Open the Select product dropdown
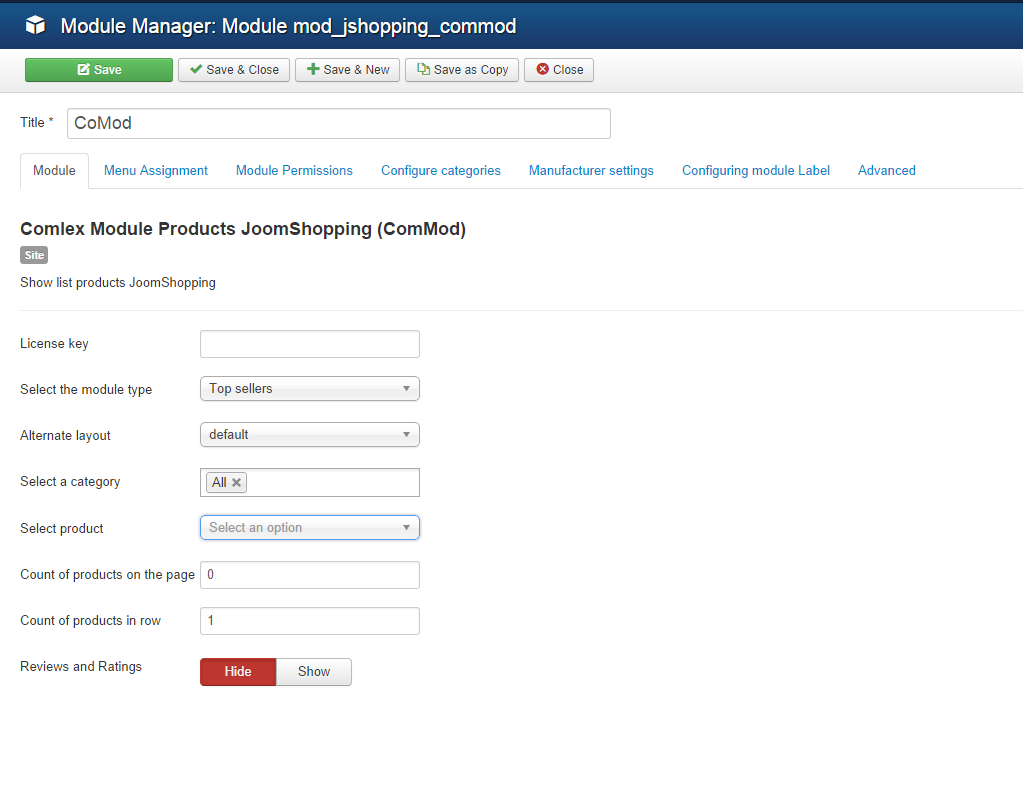 [x=309, y=528]
